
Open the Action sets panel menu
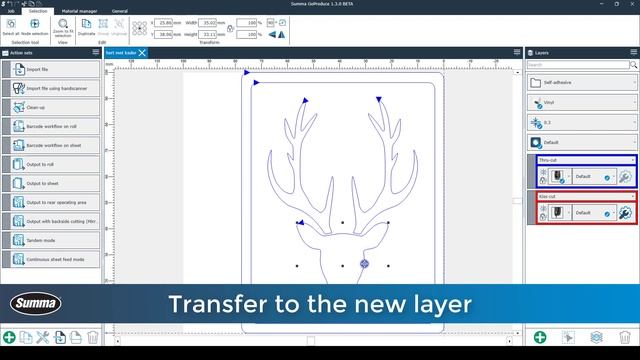click(96, 52)
